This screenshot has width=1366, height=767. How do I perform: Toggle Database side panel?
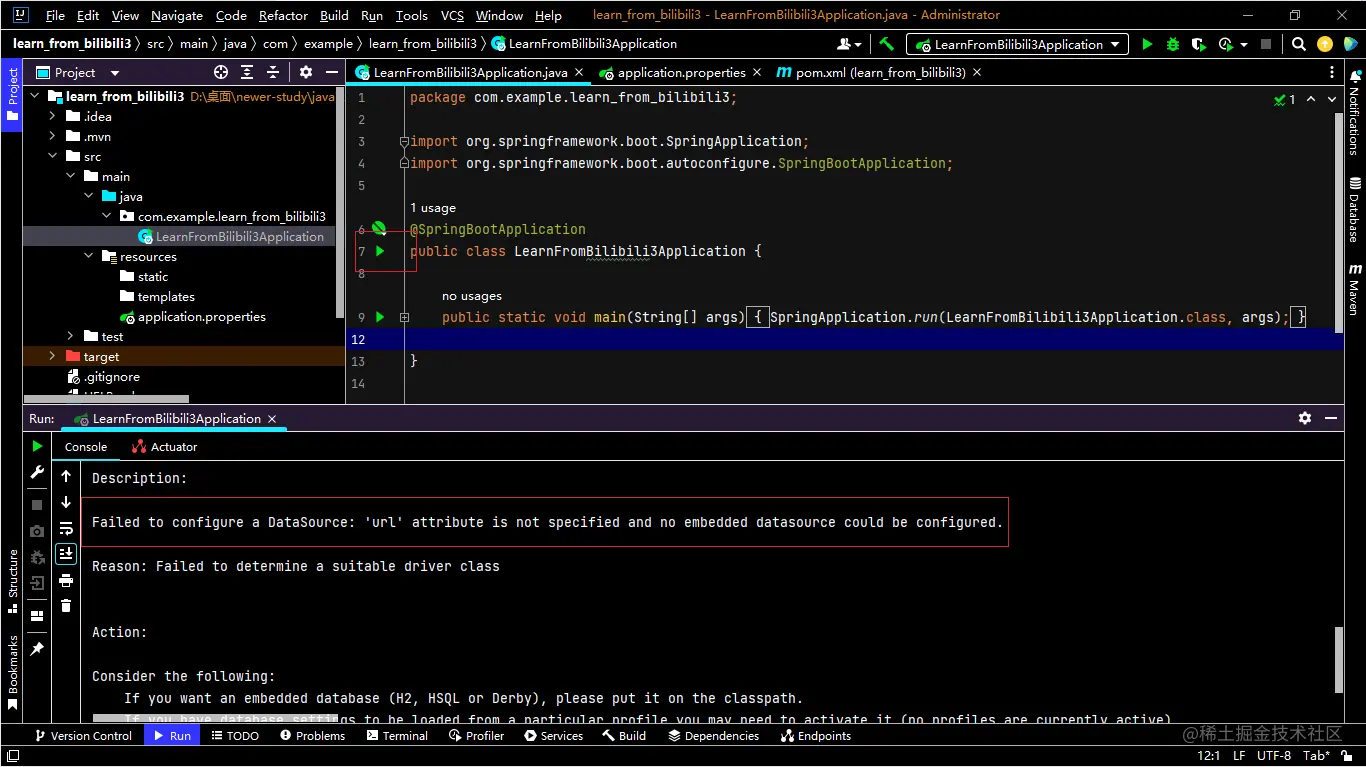pyautogui.click(x=1355, y=210)
